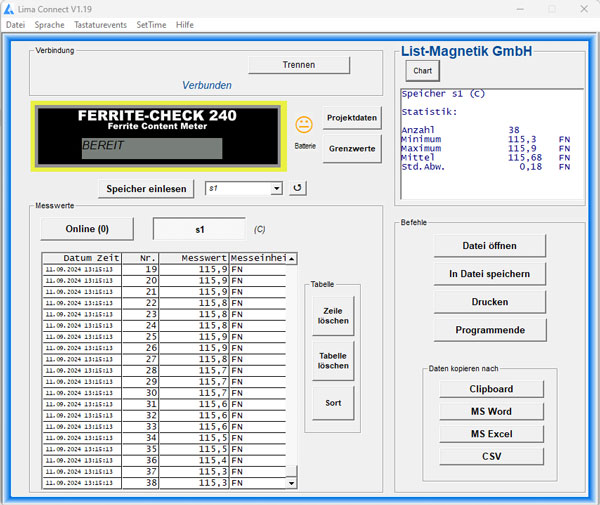Click the s1 name input field

pyautogui.click(x=199, y=229)
